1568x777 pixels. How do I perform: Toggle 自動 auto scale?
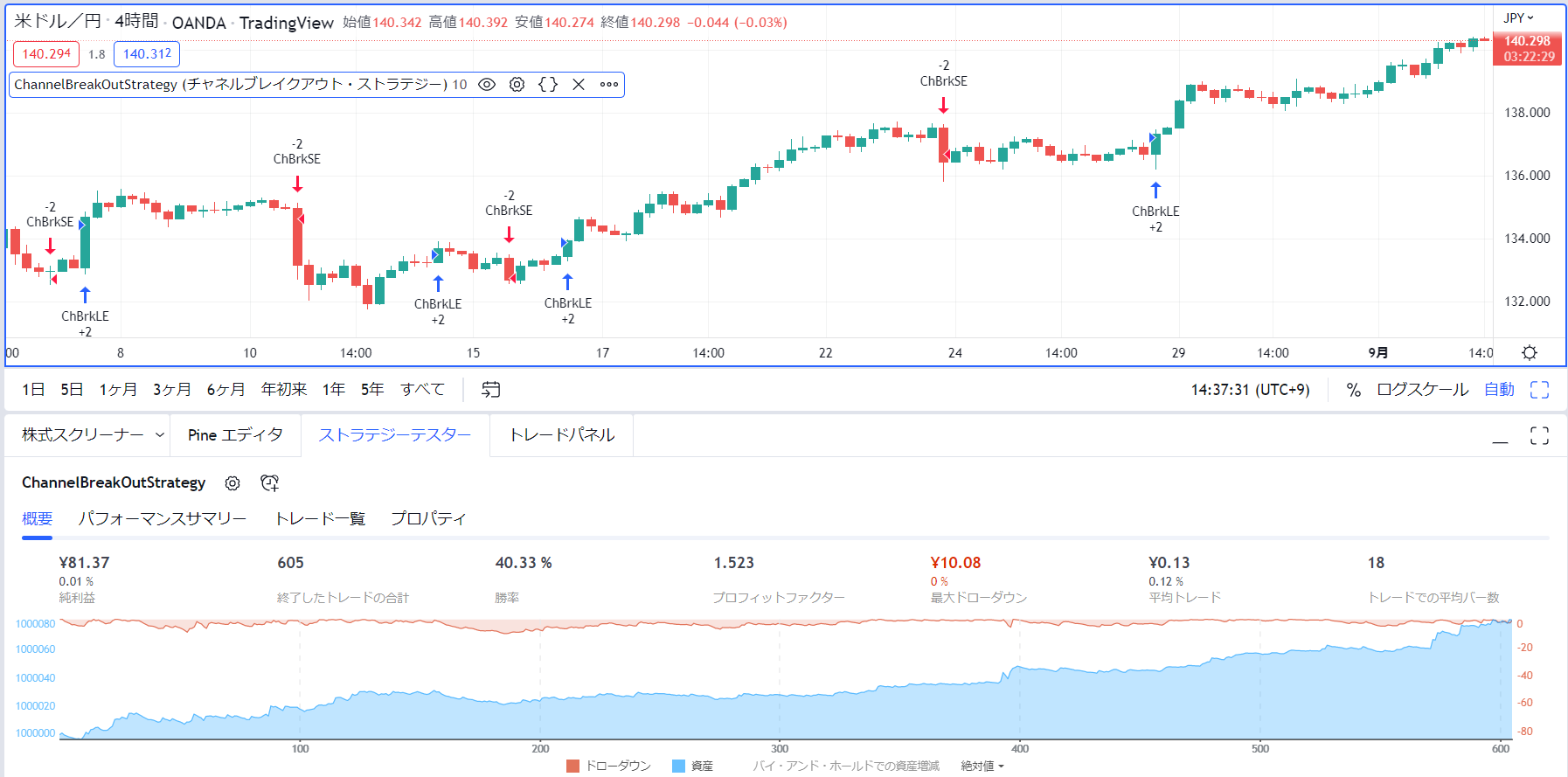tap(1499, 390)
